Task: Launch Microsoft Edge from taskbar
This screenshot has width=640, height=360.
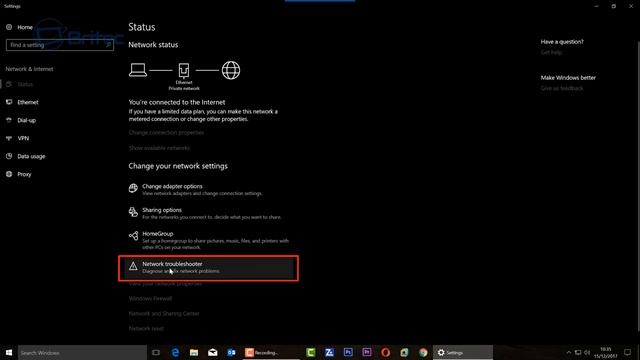Action: click(x=175, y=352)
